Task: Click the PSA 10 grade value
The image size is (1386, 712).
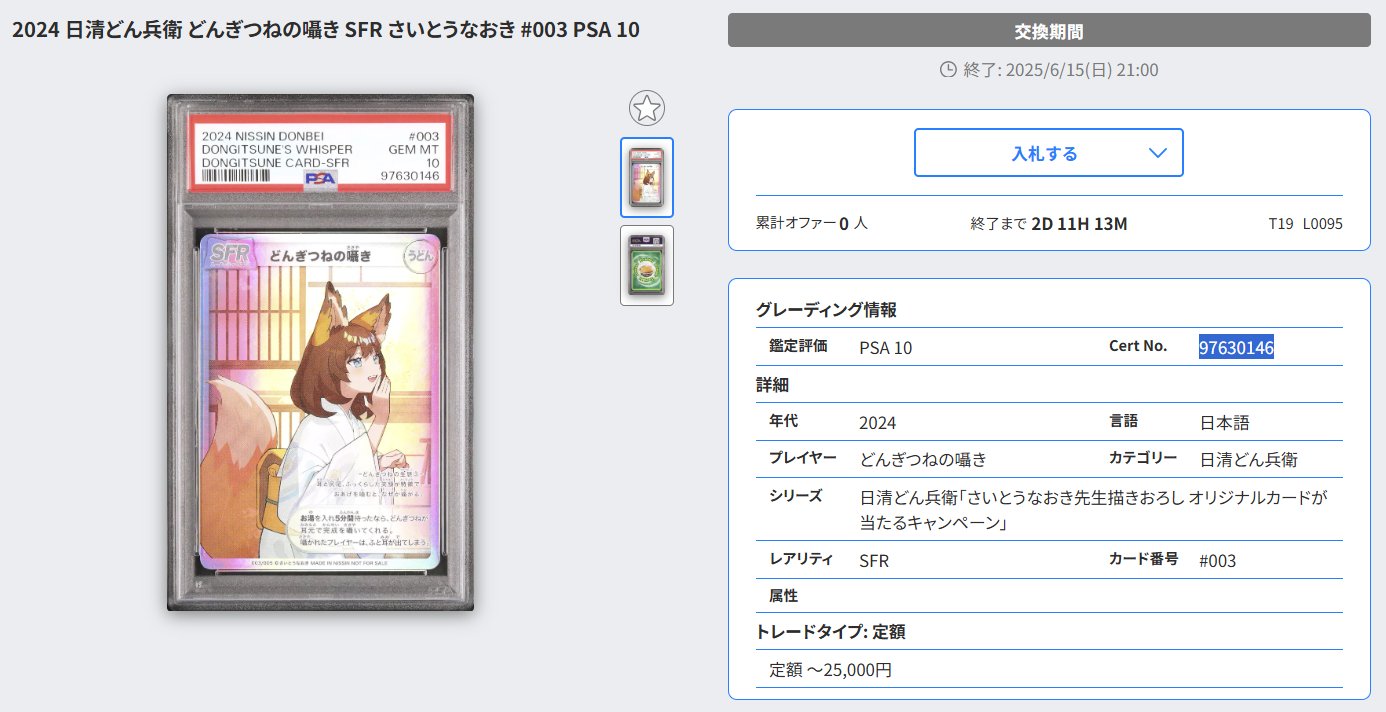Action: [x=886, y=348]
